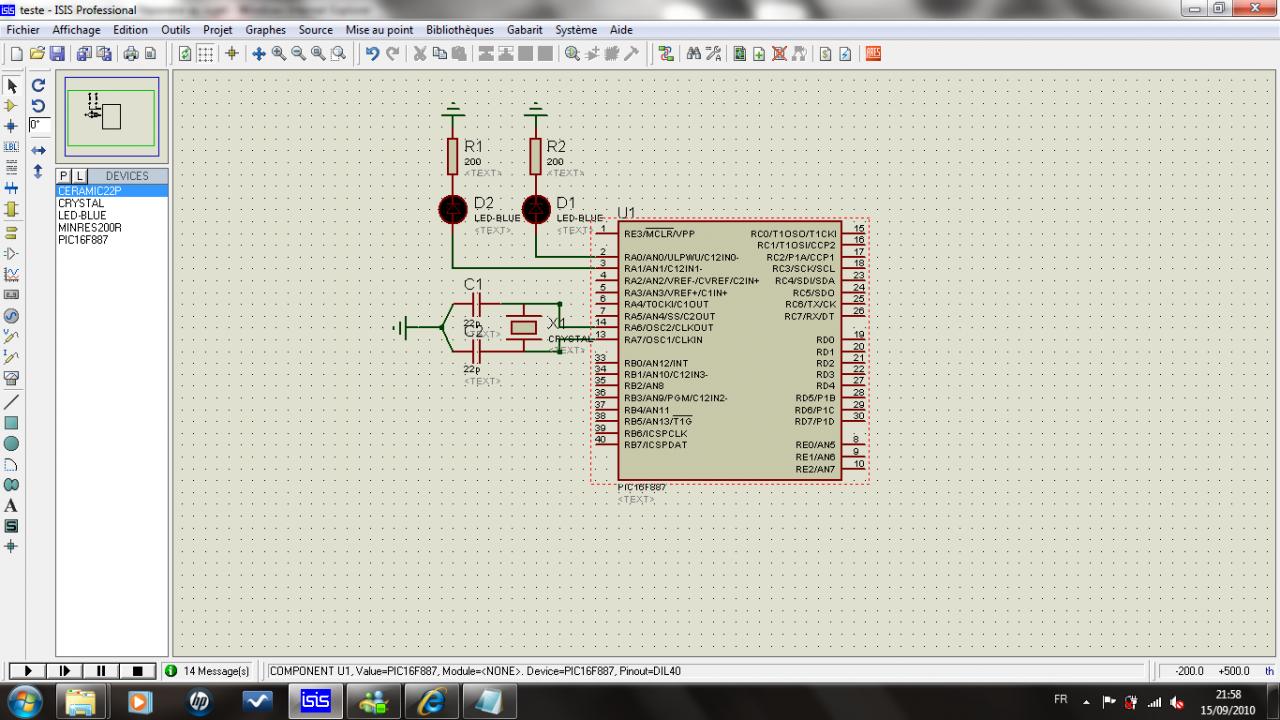Screen dimensions: 1280x720
Task: Generate bill of materials
Action: pyautogui.click(x=826, y=53)
